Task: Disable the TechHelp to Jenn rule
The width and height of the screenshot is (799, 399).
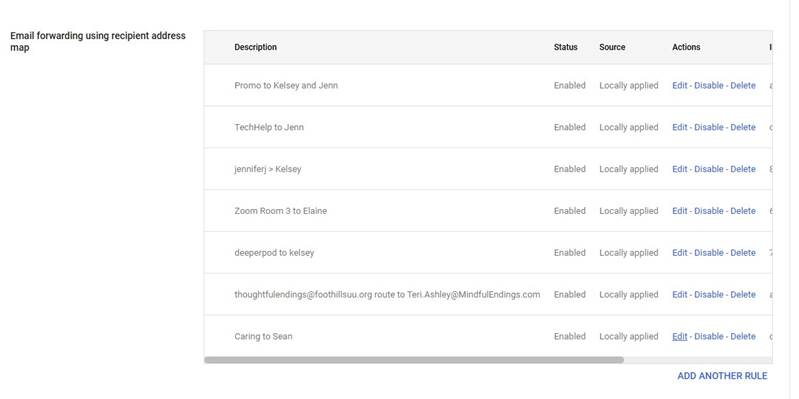Action: (x=708, y=127)
